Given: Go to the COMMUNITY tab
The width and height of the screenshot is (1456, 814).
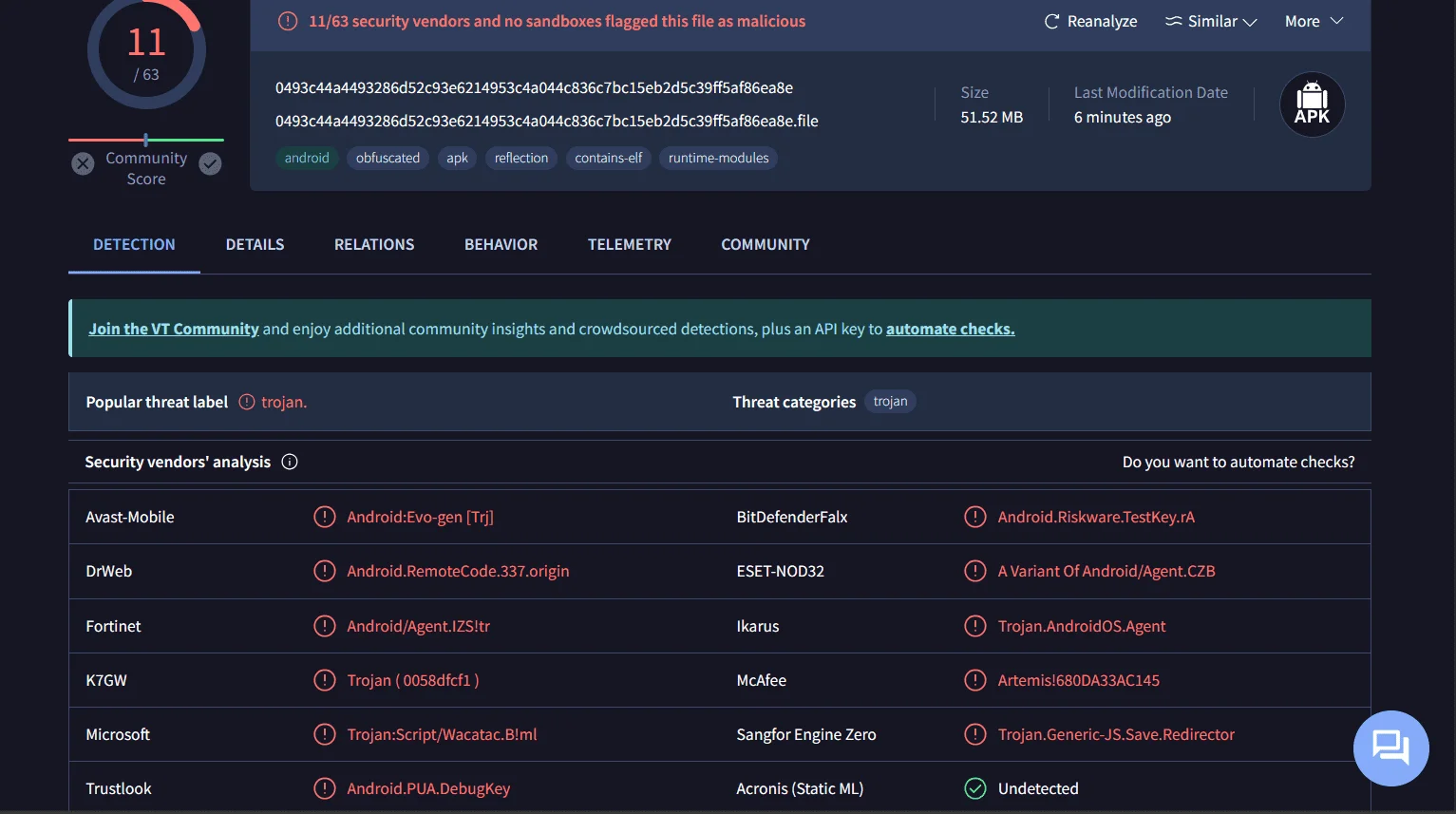Looking at the screenshot, I should 766,244.
